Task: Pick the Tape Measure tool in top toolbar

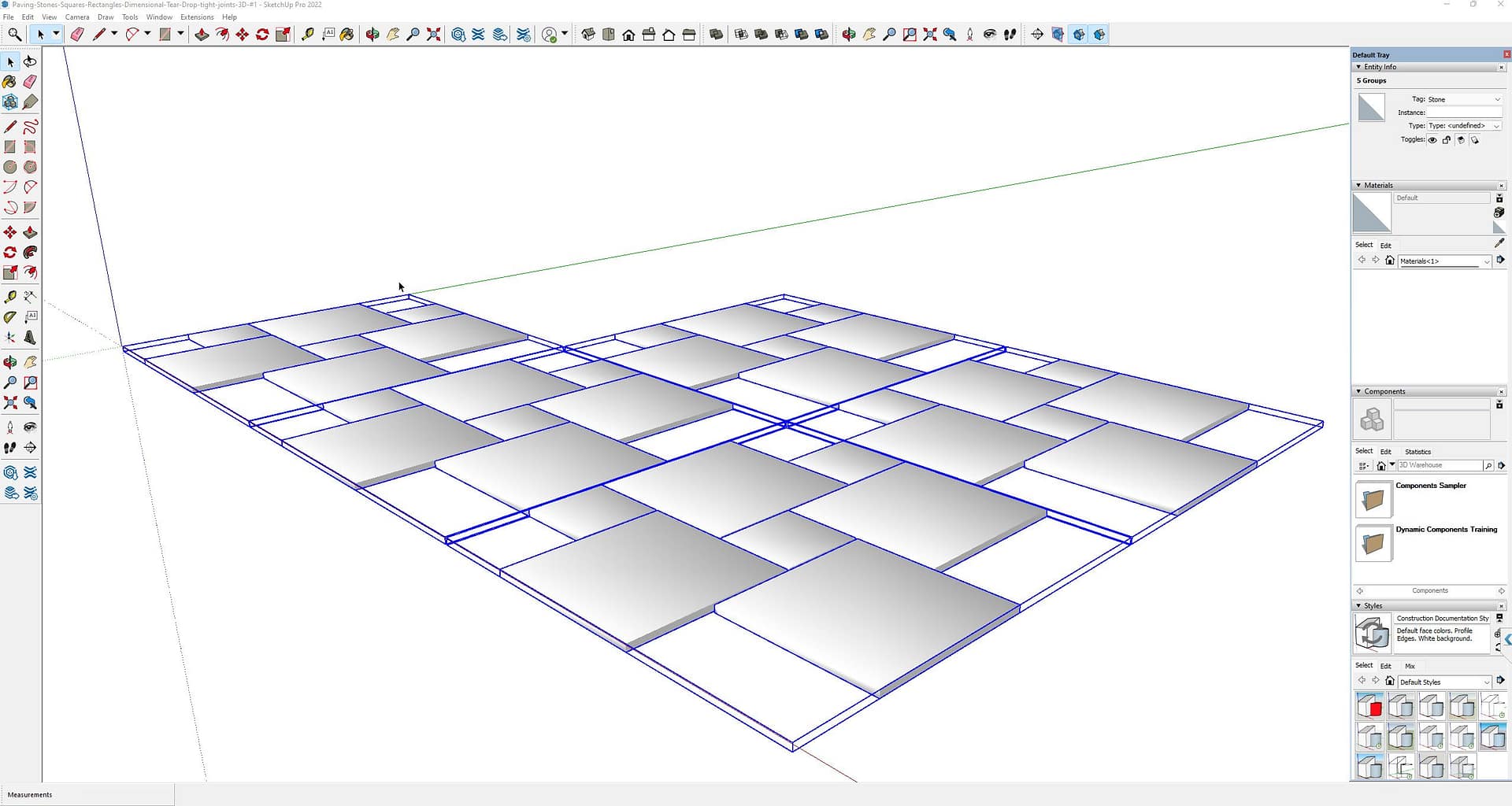Action: [308, 34]
